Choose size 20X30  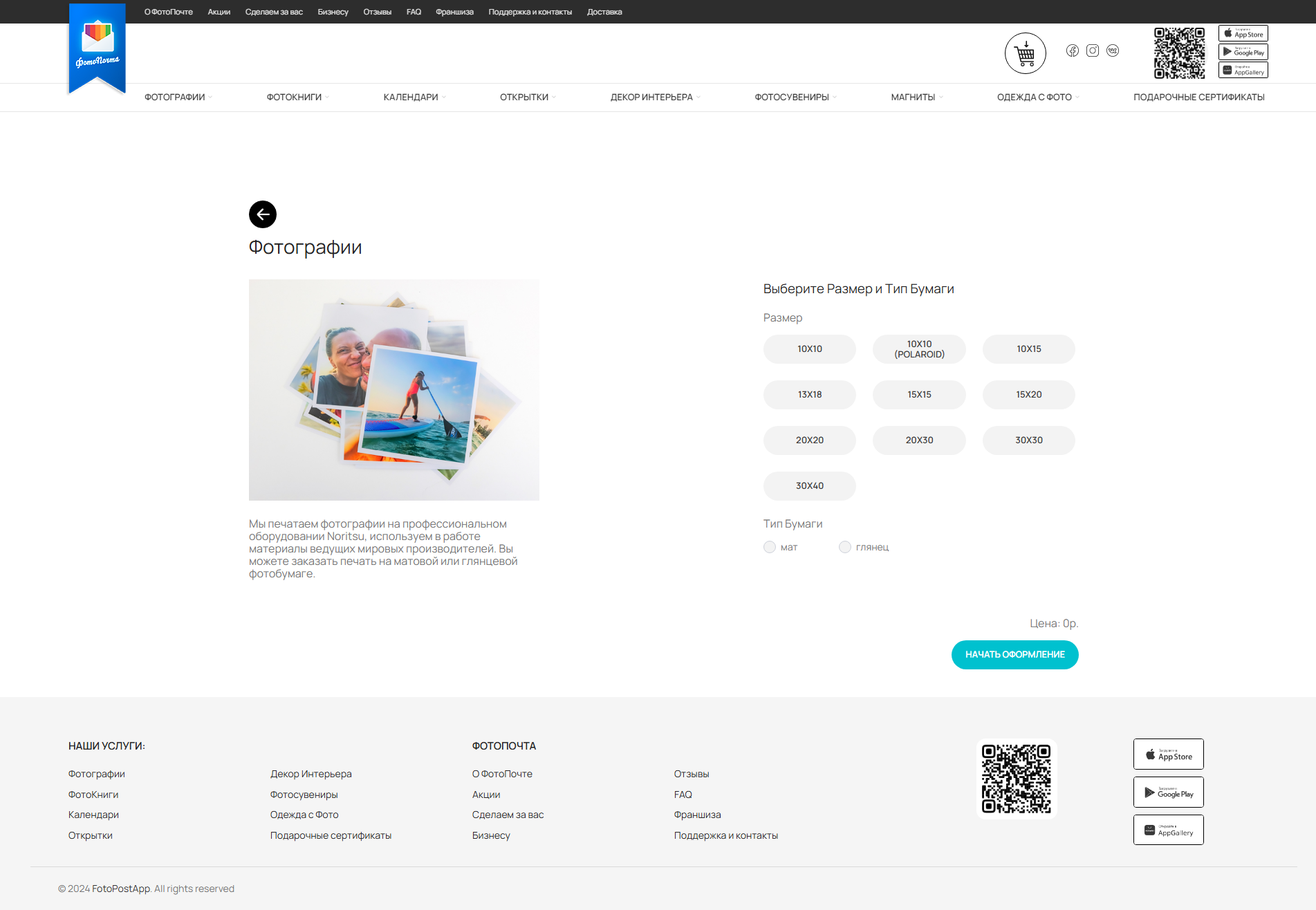tap(919, 440)
